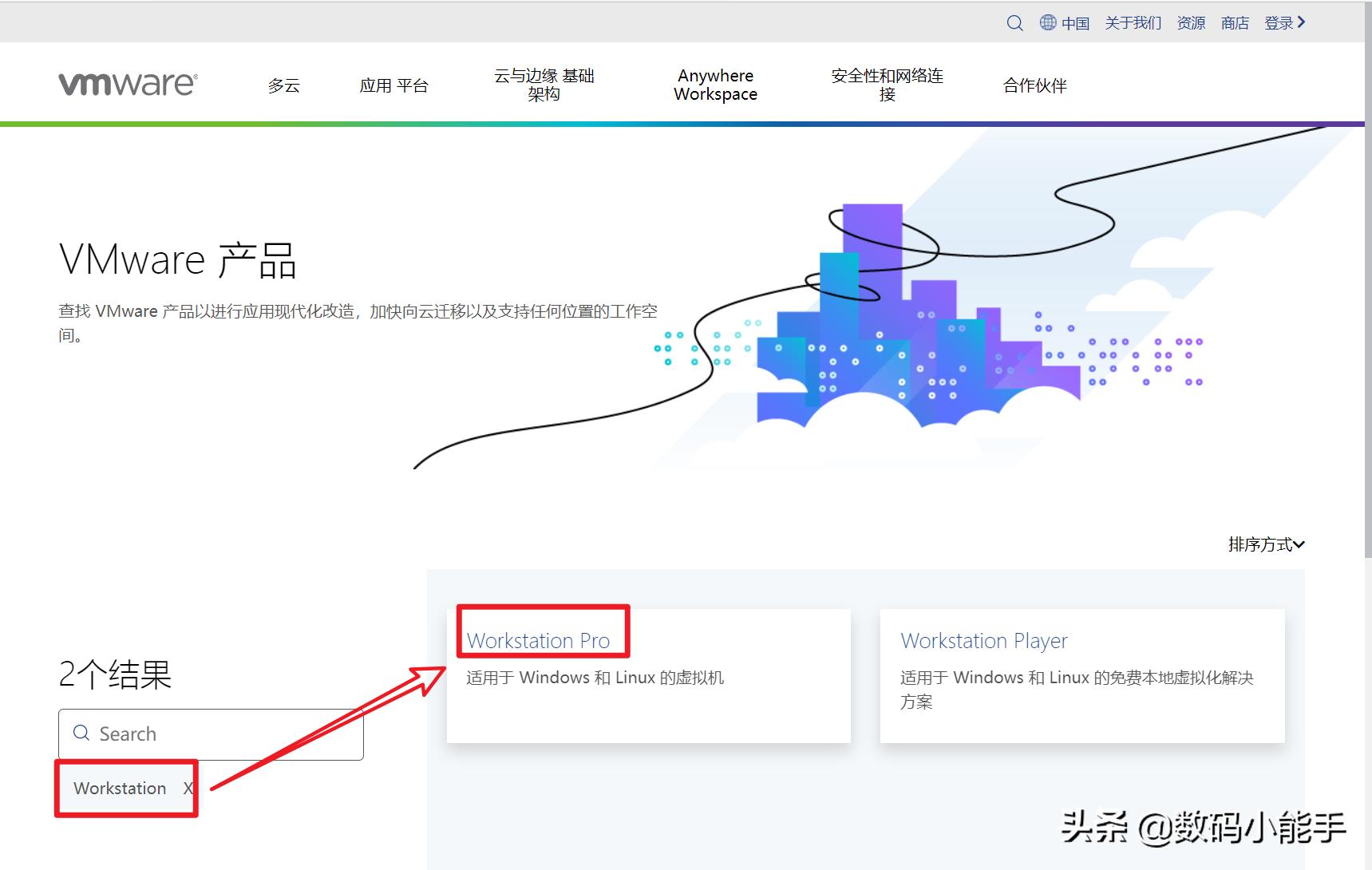Click the magnifier icon inside the Search box
The image size is (1372, 870).
[x=81, y=733]
